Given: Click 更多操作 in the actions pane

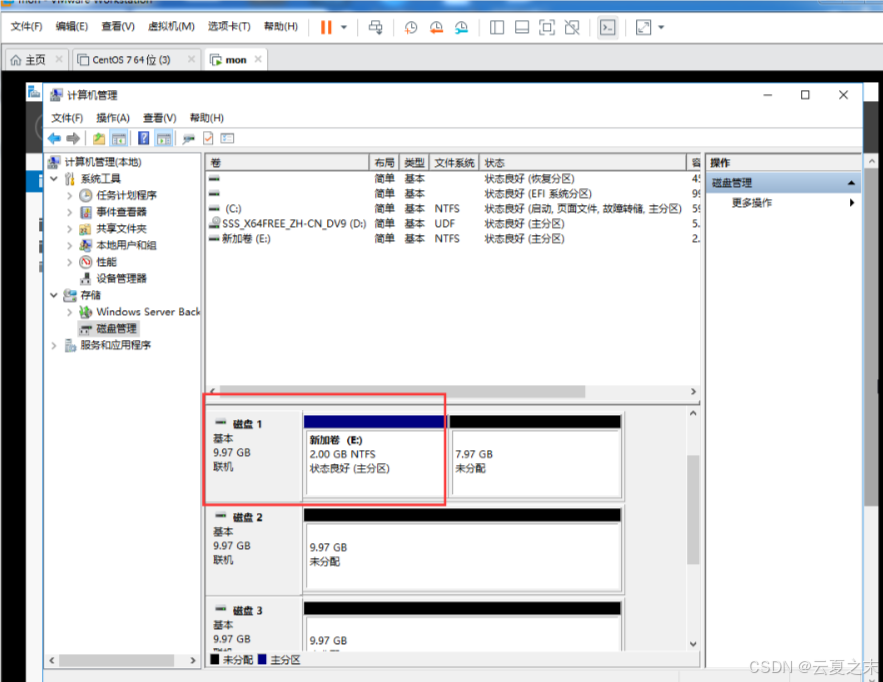Looking at the screenshot, I should [x=752, y=203].
